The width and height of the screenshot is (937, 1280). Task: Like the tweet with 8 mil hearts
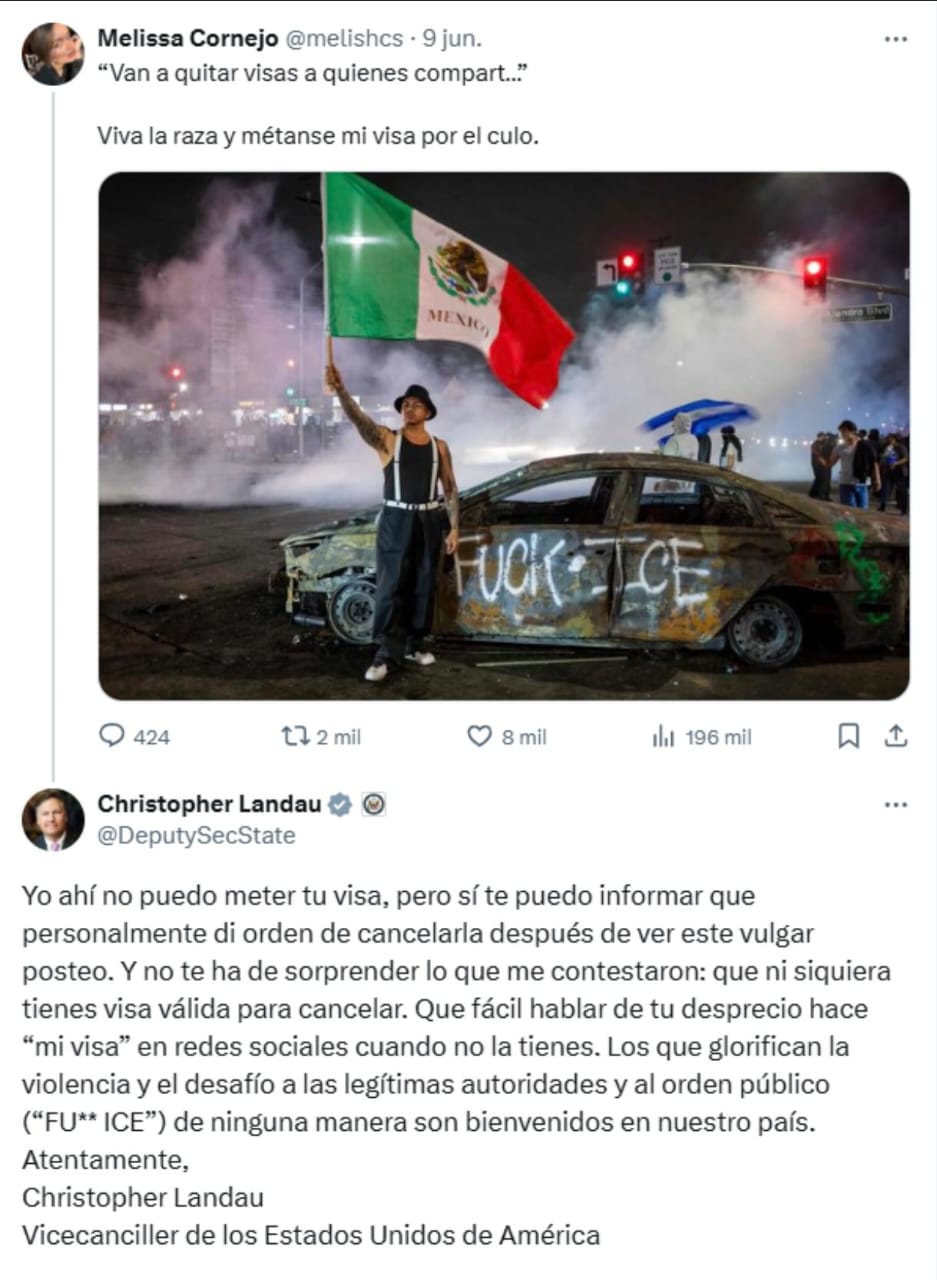tap(480, 737)
